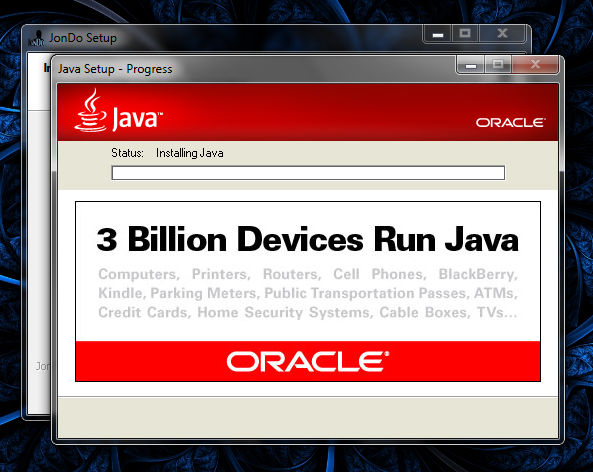Minimize the Java Setup Progress window
The width and height of the screenshot is (593, 472).
pos(471,65)
